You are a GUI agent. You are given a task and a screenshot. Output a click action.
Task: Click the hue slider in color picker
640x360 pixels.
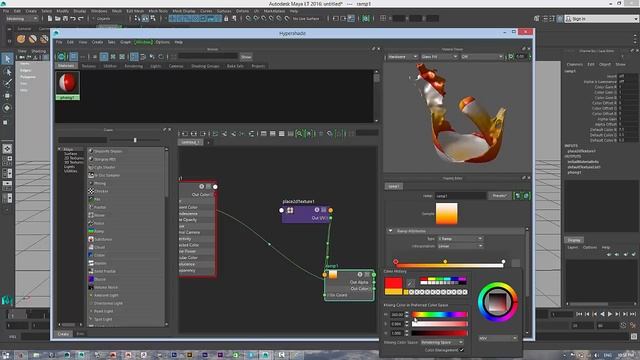click(439, 315)
